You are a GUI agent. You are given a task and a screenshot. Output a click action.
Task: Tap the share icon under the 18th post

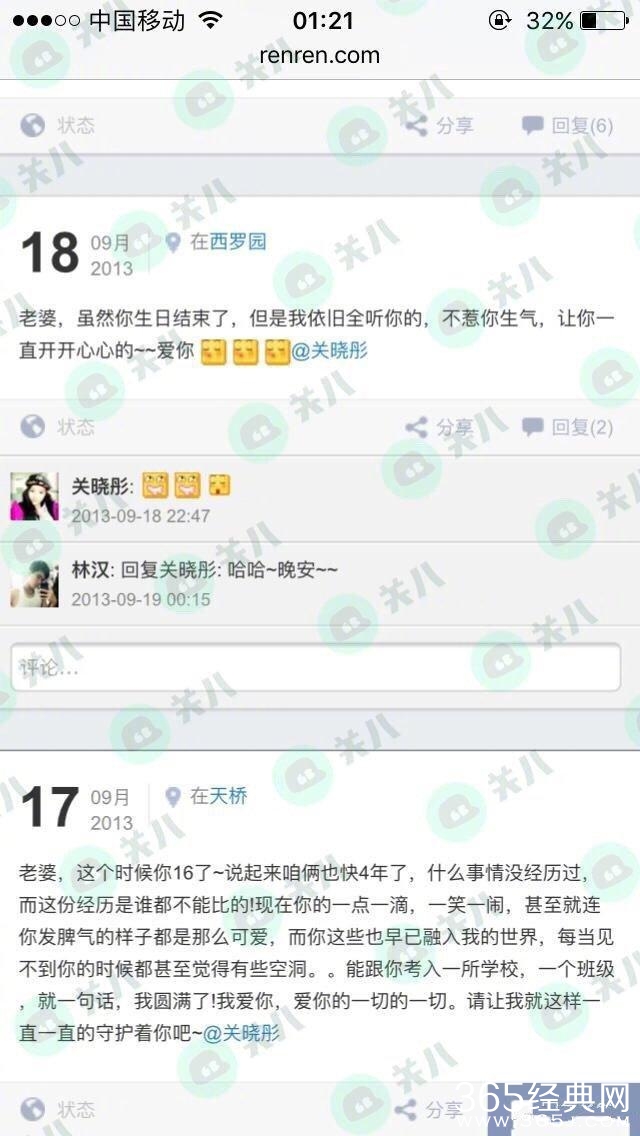(415, 427)
